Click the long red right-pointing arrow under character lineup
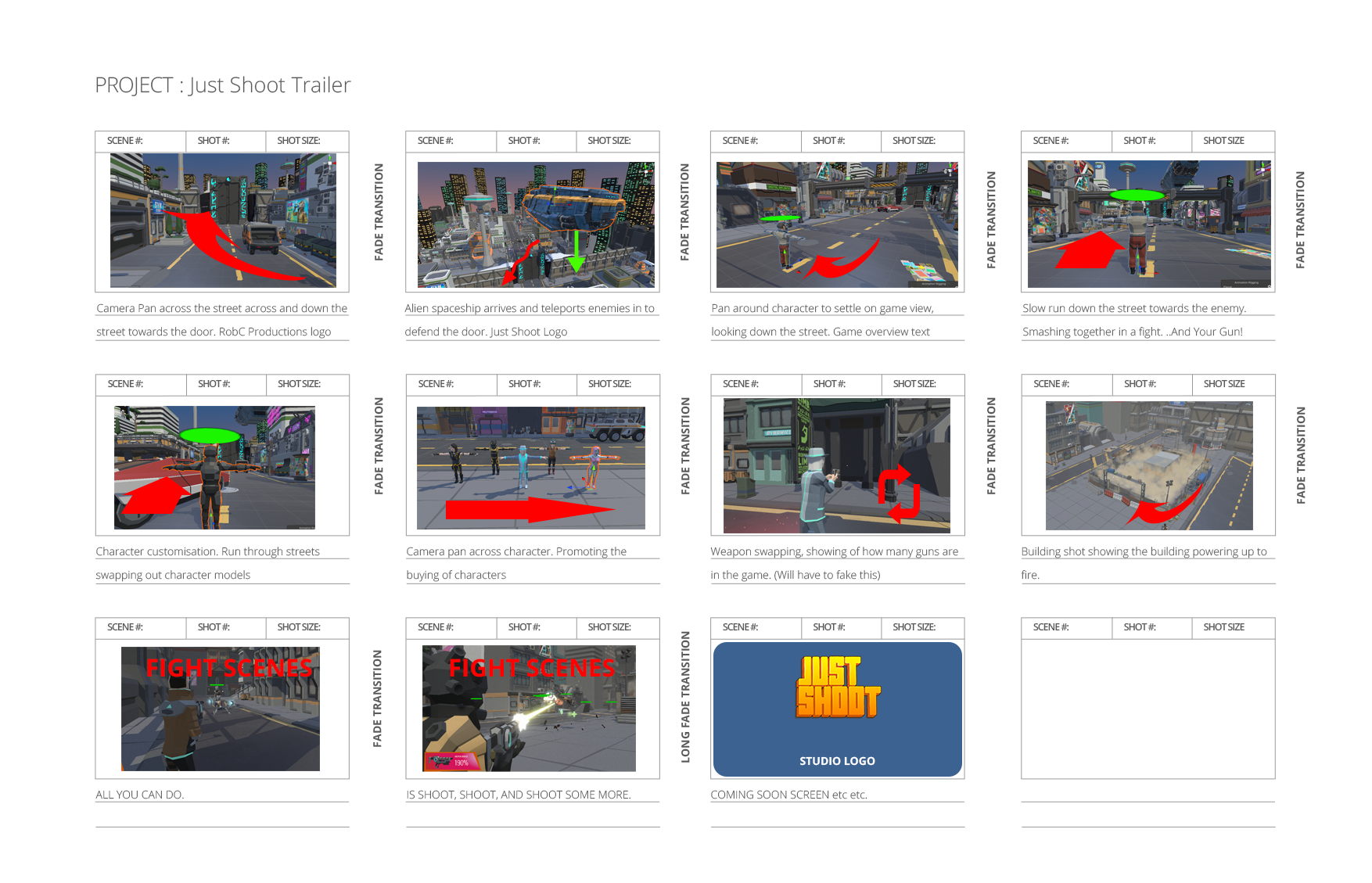Image resolution: width=1372 pixels, height=883 pixels. pos(528,510)
